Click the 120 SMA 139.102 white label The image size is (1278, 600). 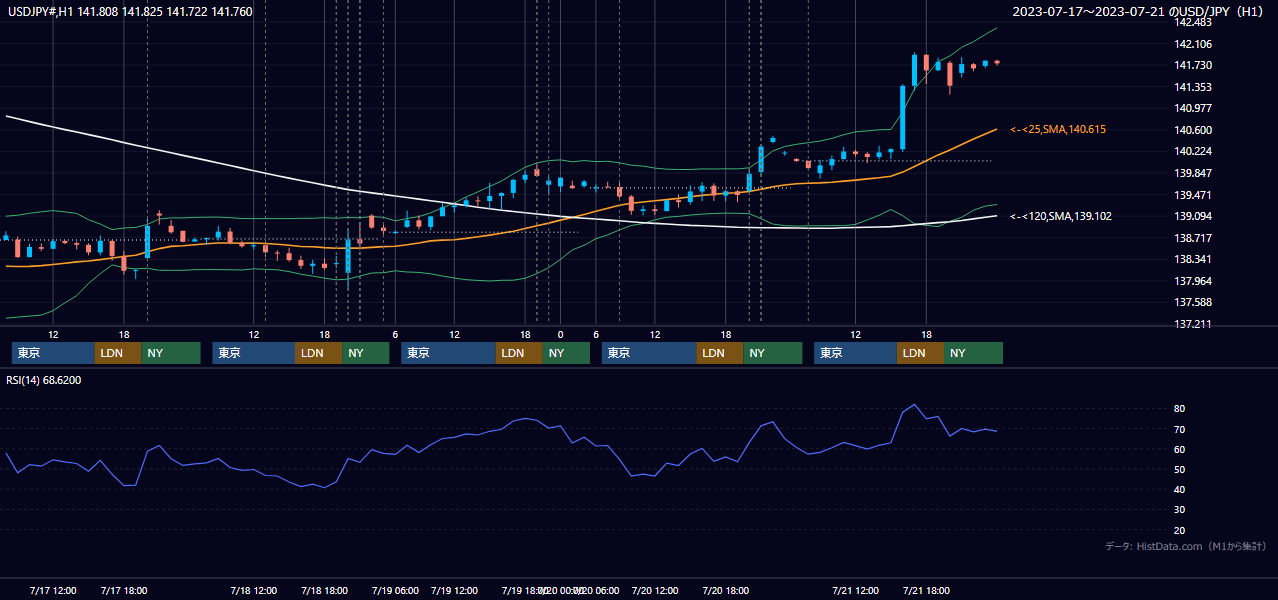click(1061, 216)
